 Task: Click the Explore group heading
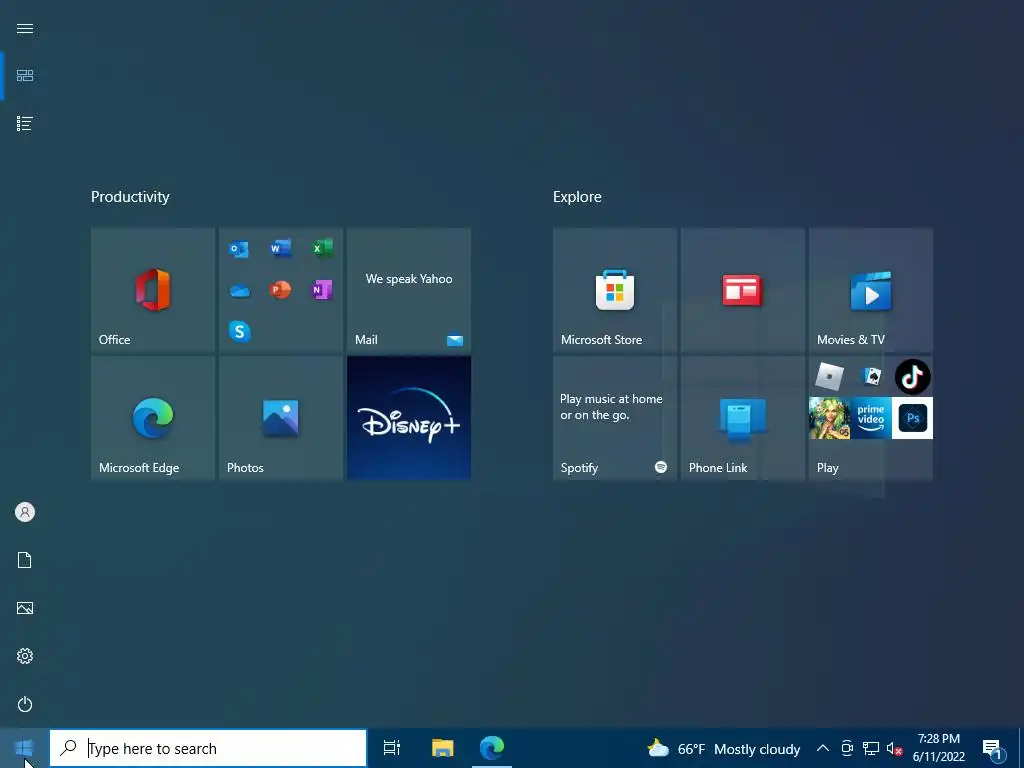coord(577,197)
